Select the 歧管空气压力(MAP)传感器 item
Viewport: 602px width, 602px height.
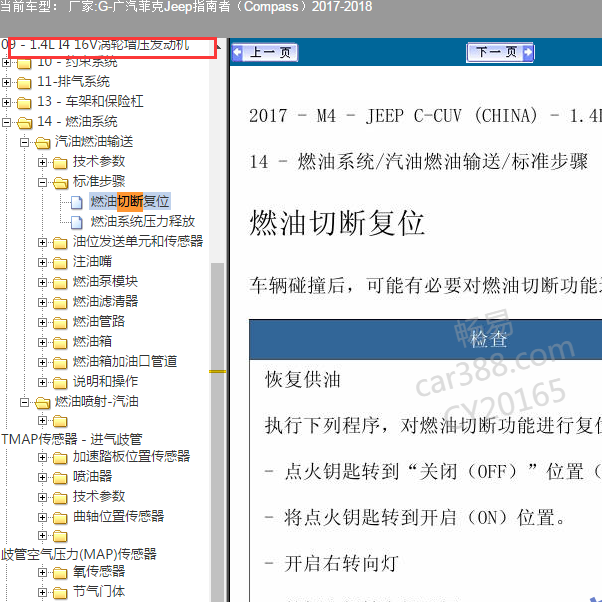(79, 554)
